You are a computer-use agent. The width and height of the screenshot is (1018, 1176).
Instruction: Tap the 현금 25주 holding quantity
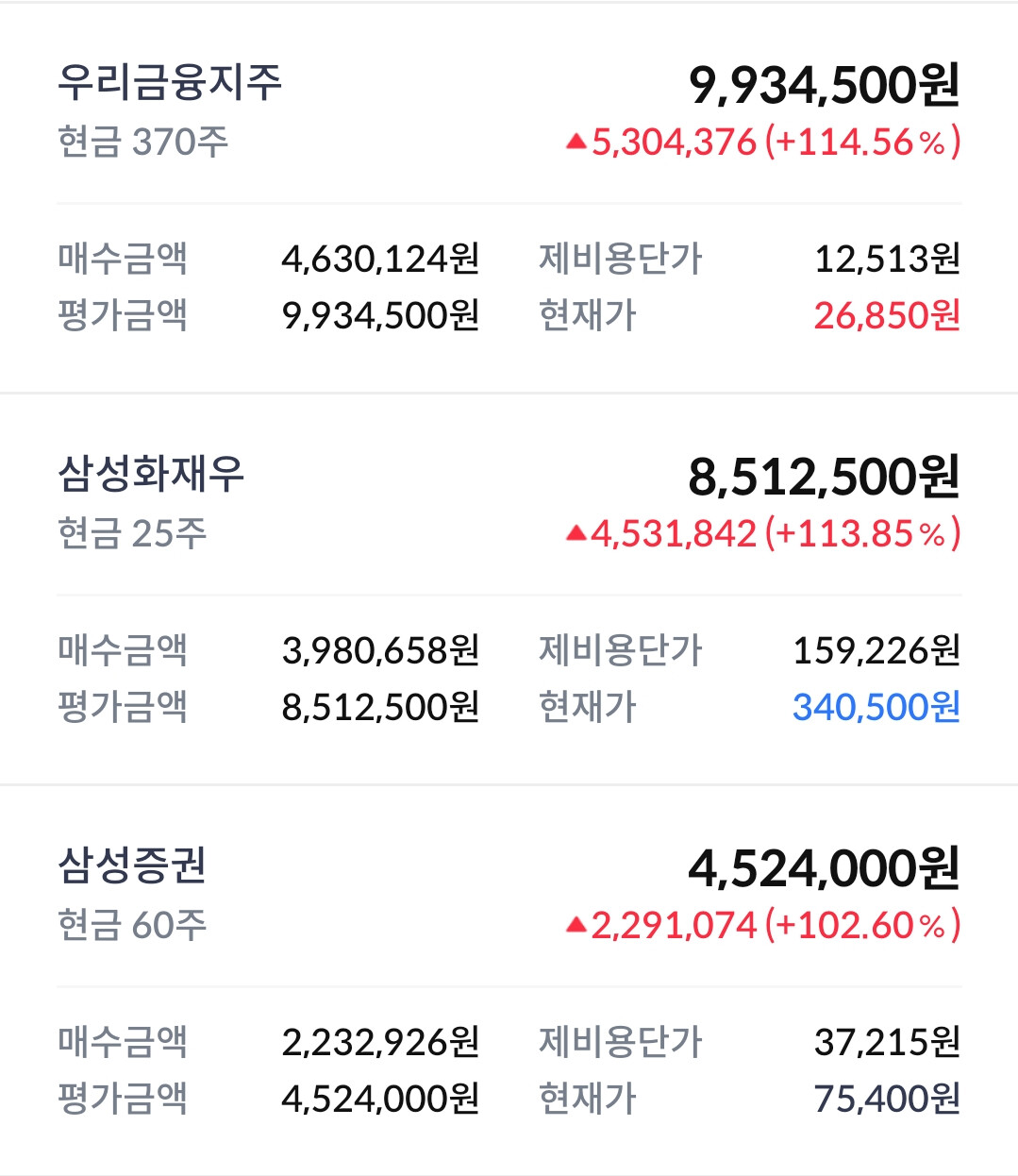(x=132, y=534)
